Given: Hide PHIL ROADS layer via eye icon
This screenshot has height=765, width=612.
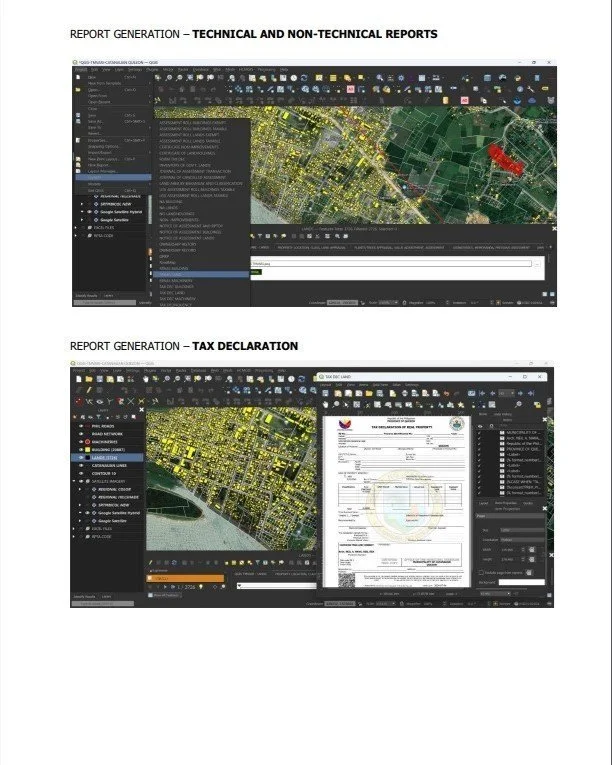Looking at the screenshot, I should (81, 426).
